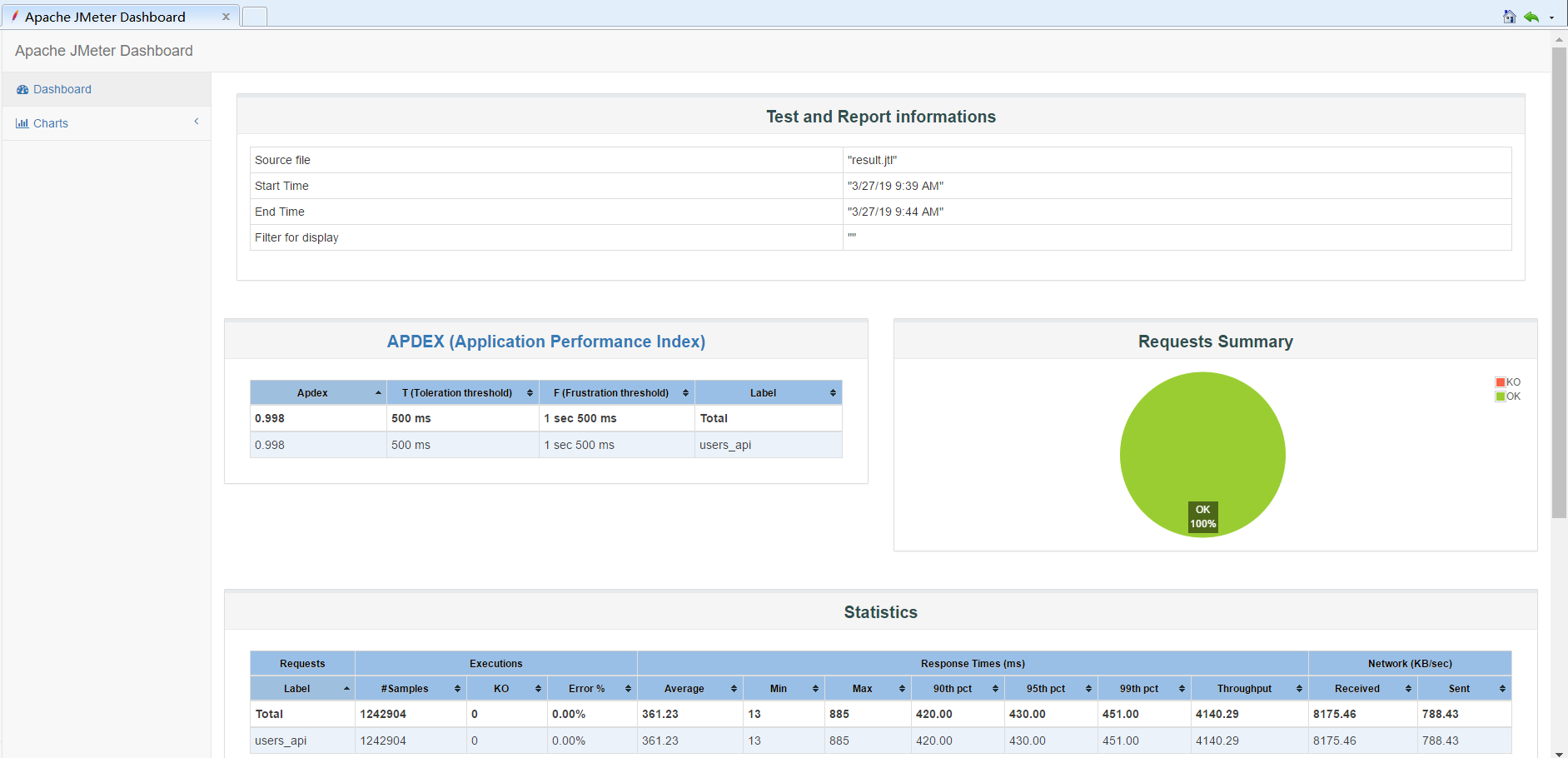The height and width of the screenshot is (758, 1568).
Task: Click the vertical scrollbar thumb
Action: coord(1559,282)
